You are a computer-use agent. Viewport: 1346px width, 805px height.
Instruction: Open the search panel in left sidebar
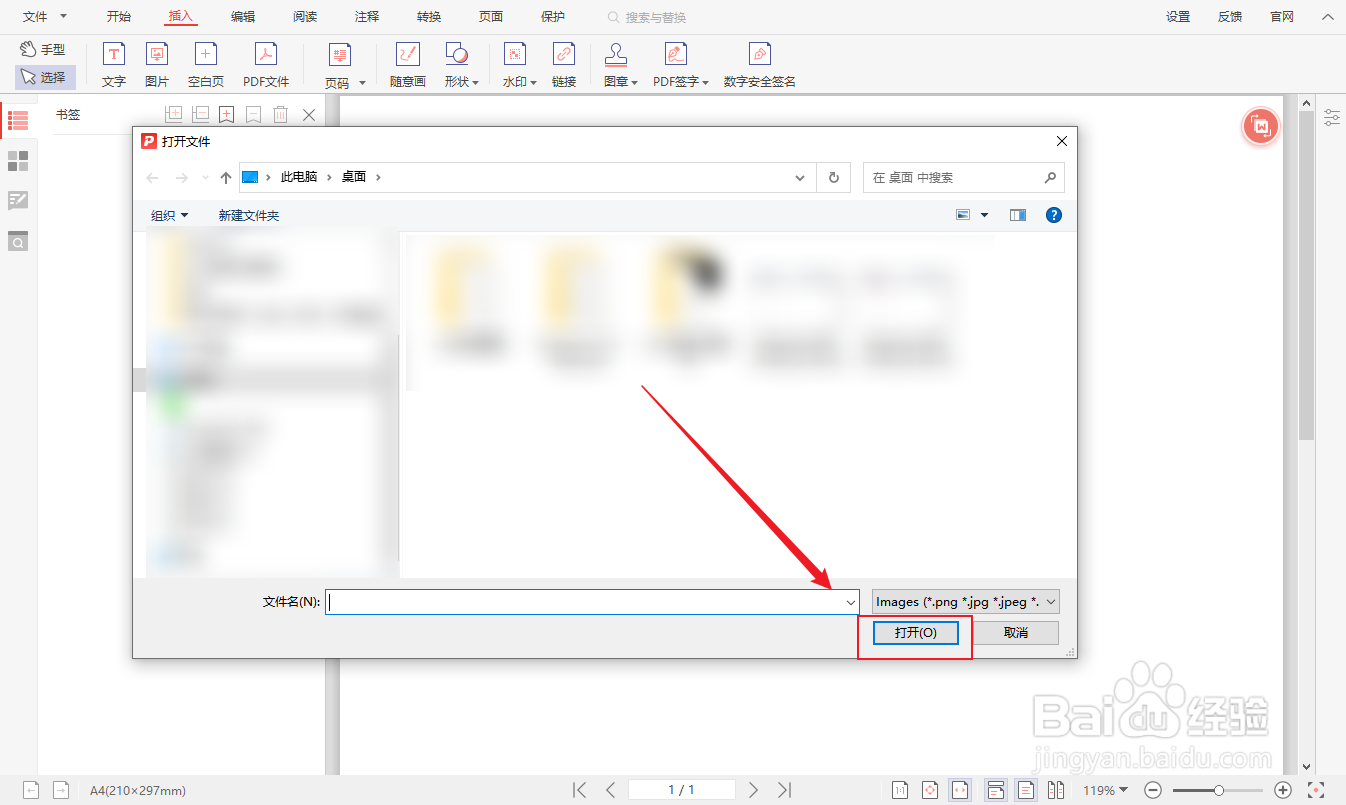(x=18, y=241)
